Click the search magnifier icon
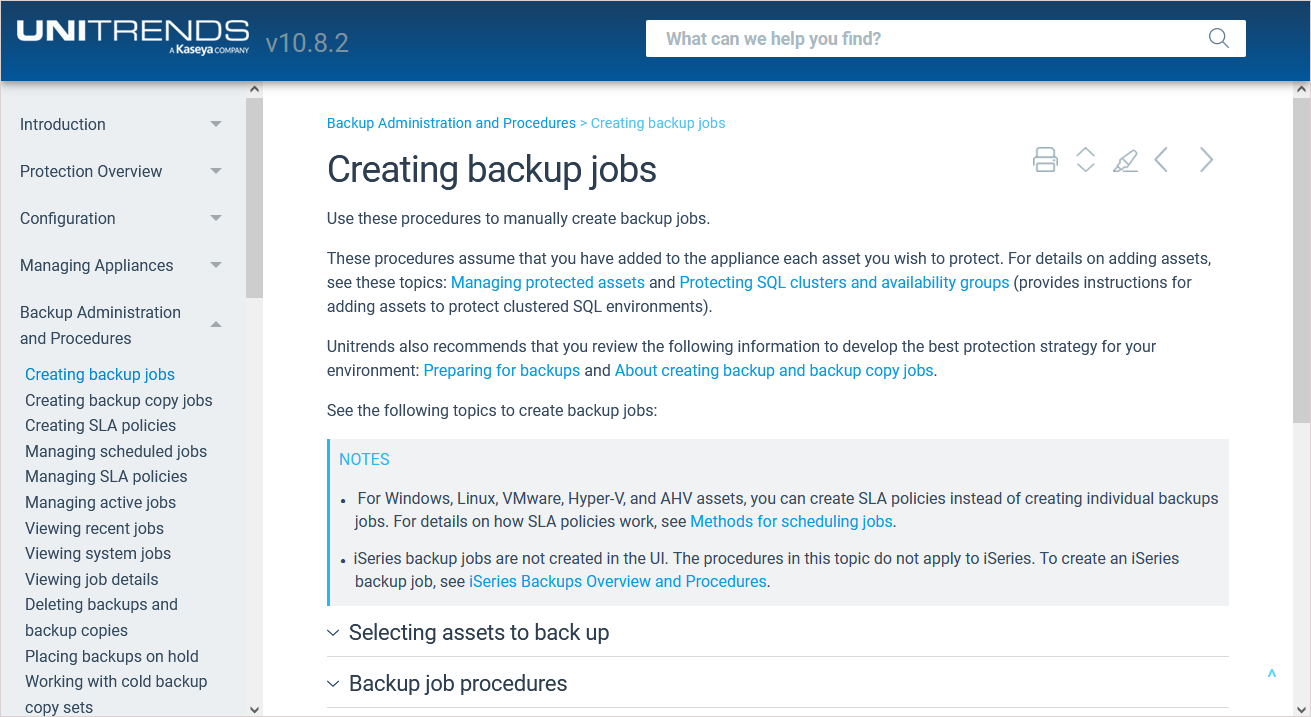 click(x=1218, y=39)
